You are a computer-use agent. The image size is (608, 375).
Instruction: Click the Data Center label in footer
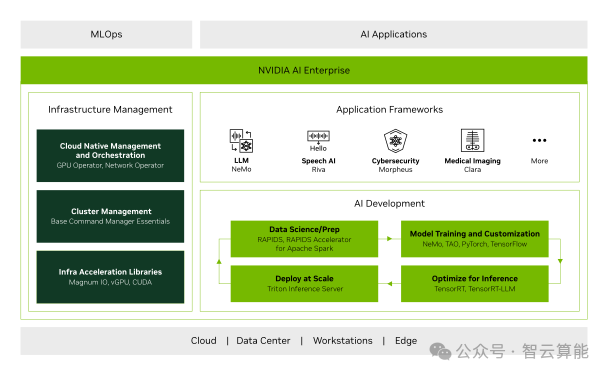tap(263, 340)
